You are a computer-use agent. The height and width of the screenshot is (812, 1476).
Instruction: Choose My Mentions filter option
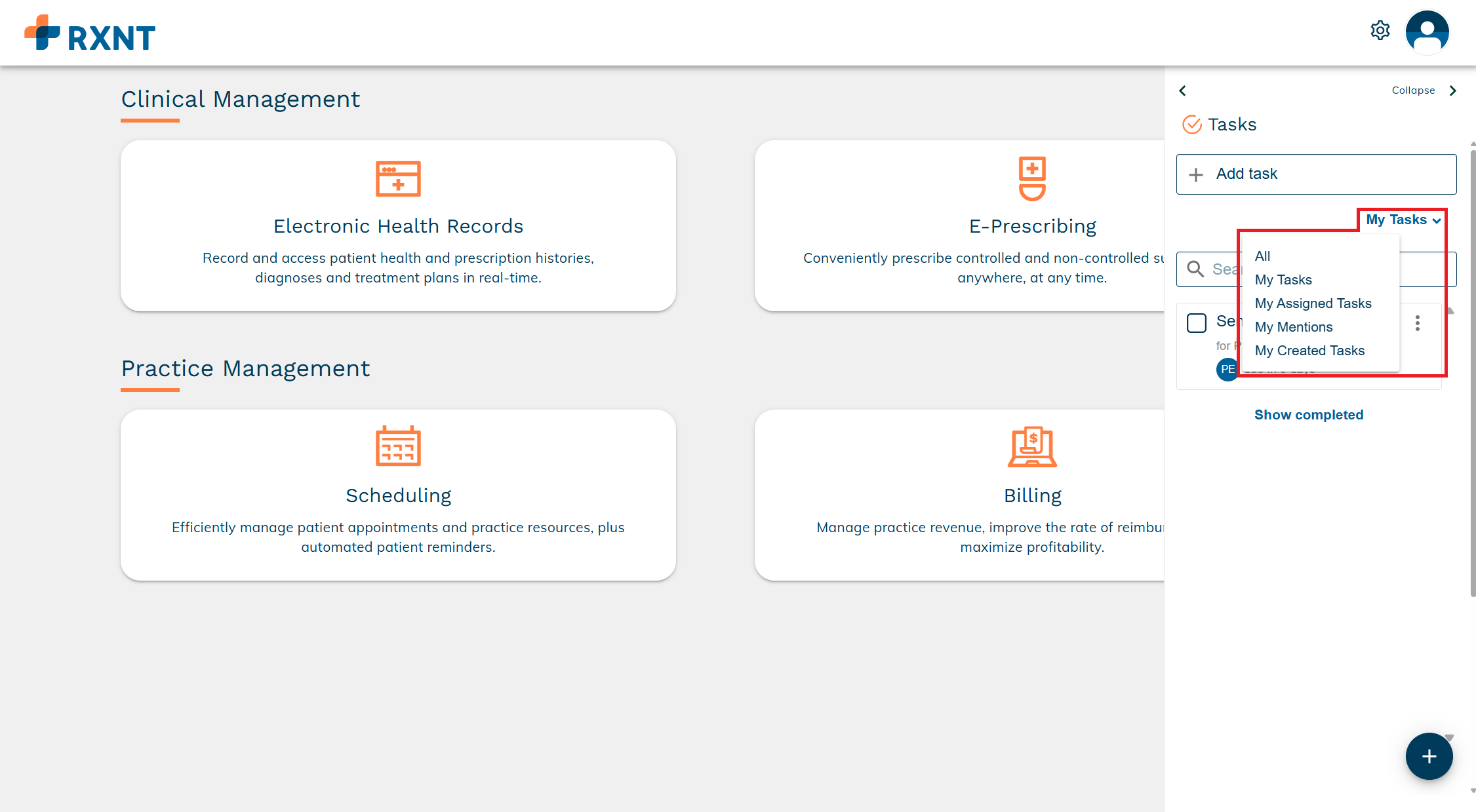tap(1293, 327)
